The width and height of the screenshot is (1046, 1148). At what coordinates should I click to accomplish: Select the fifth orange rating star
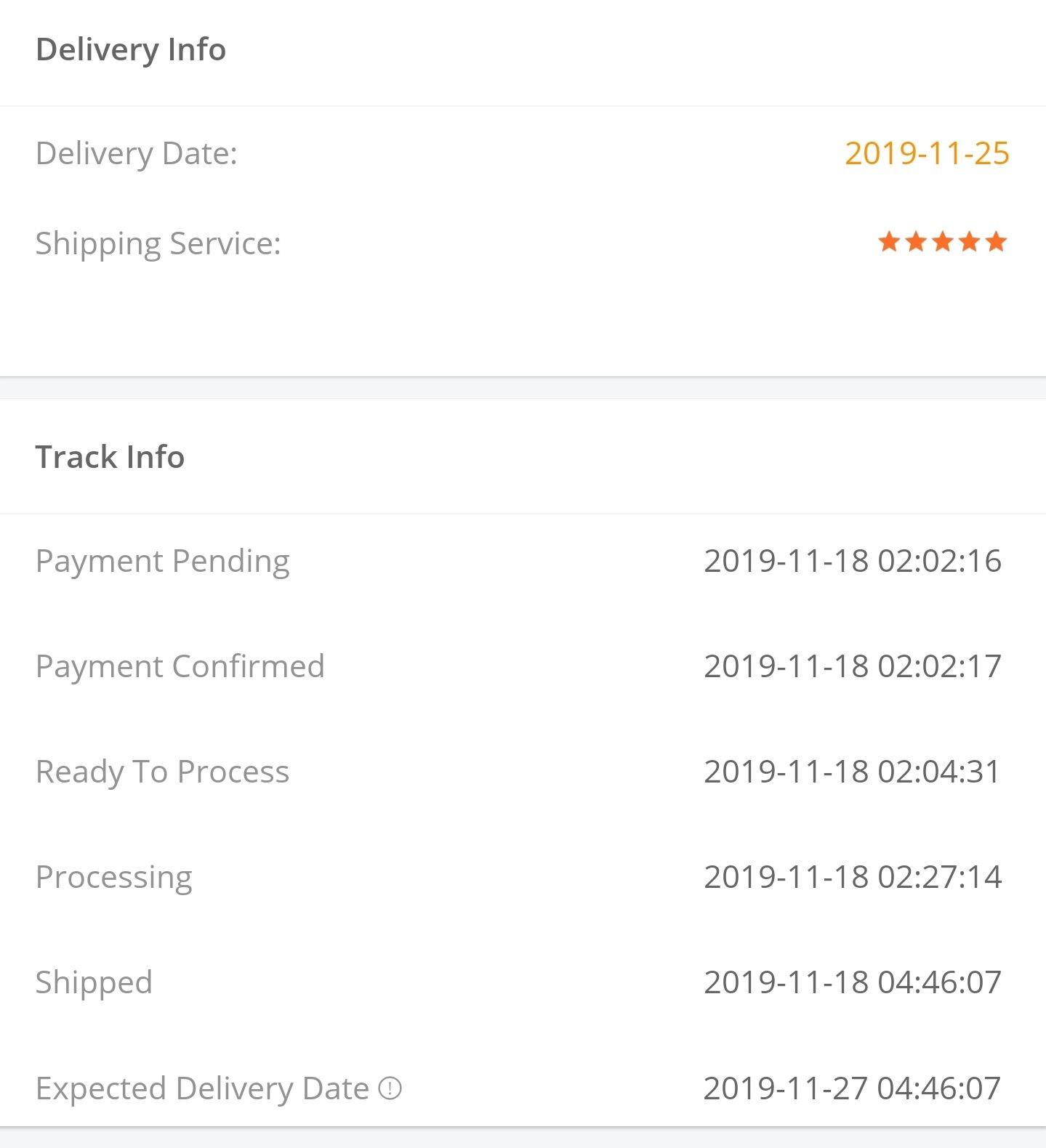[x=997, y=241]
